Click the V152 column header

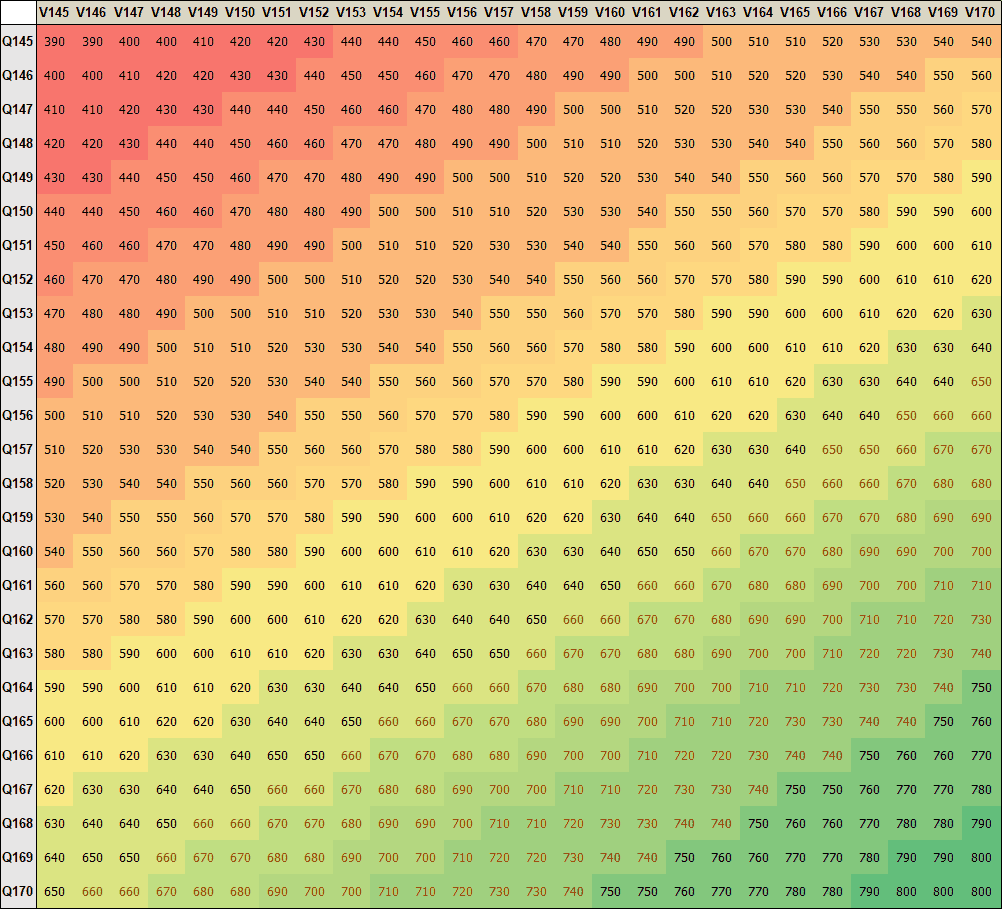pyautogui.click(x=314, y=12)
